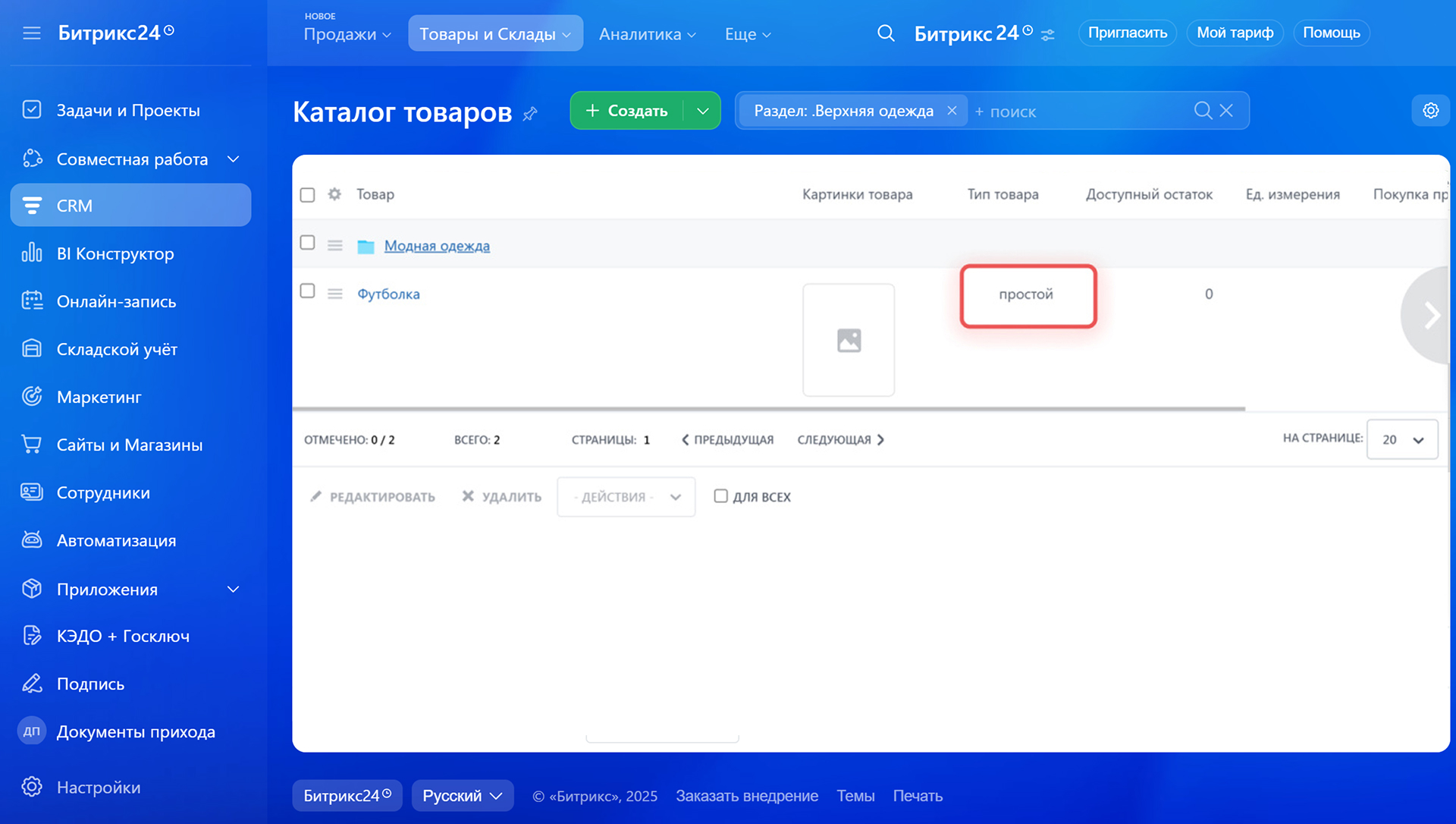Image resolution: width=1456 pixels, height=824 pixels.
Task: Click the search magnifier in top bar
Action: [886, 33]
